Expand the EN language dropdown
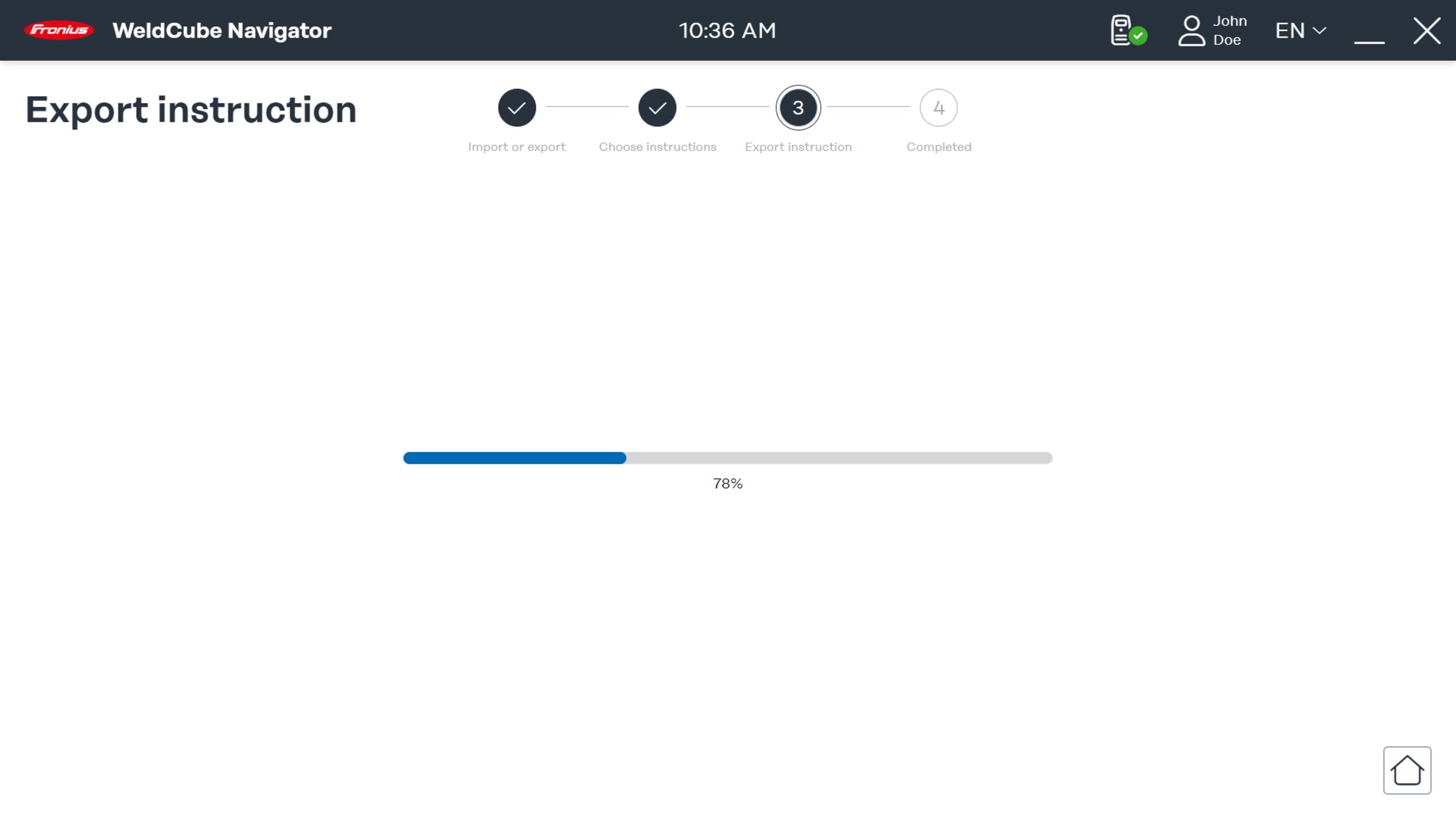Image resolution: width=1456 pixels, height=819 pixels. pyautogui.click(x=1301, y=30)
